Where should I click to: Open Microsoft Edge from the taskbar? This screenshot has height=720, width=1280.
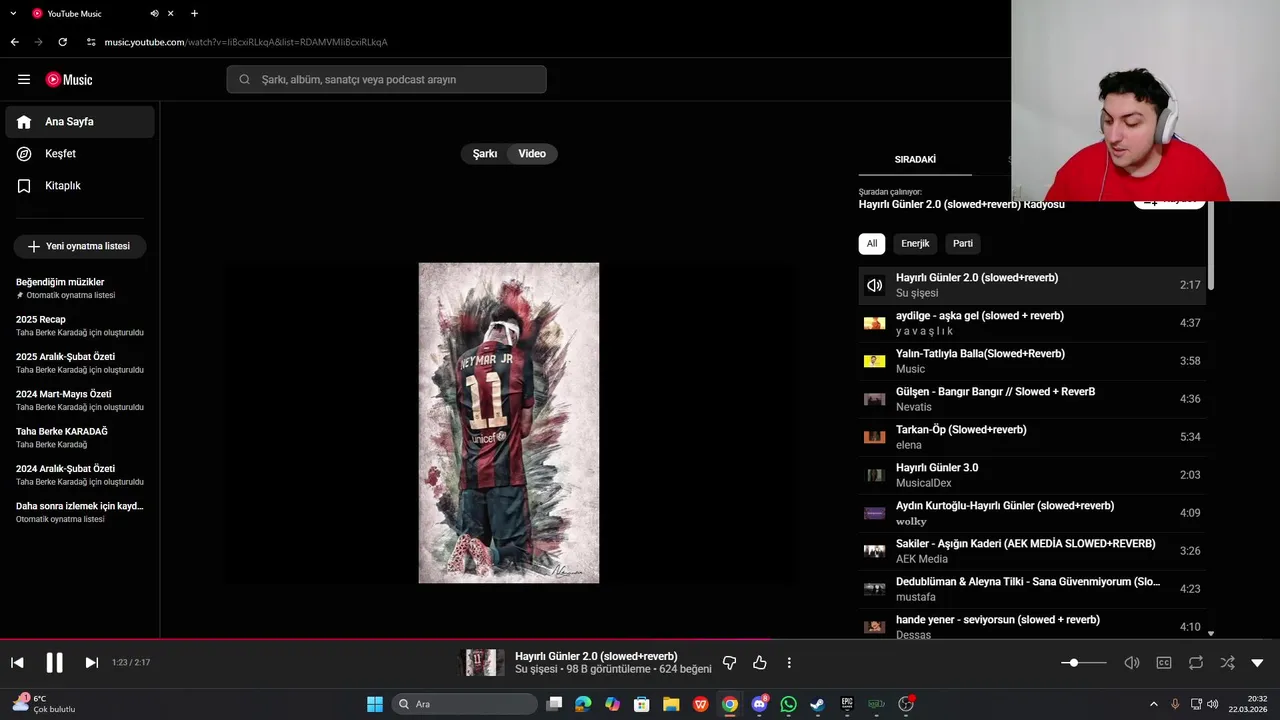coord(583,704)
